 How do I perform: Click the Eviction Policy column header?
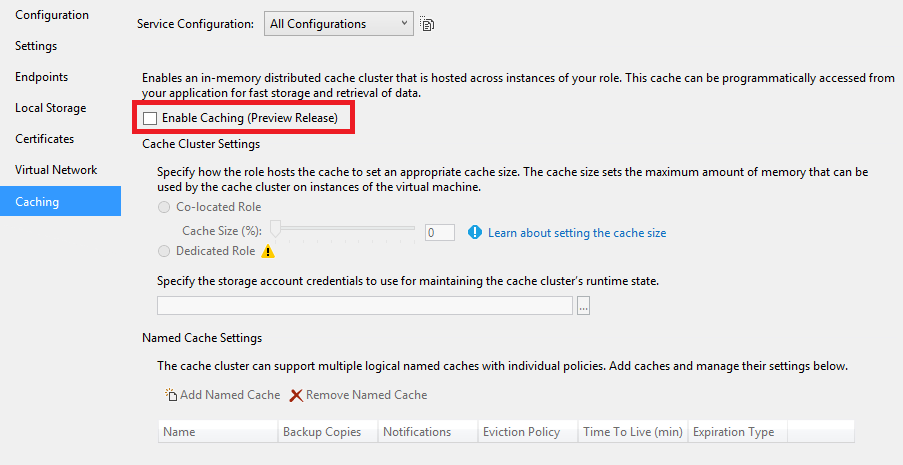pos(521,432)
